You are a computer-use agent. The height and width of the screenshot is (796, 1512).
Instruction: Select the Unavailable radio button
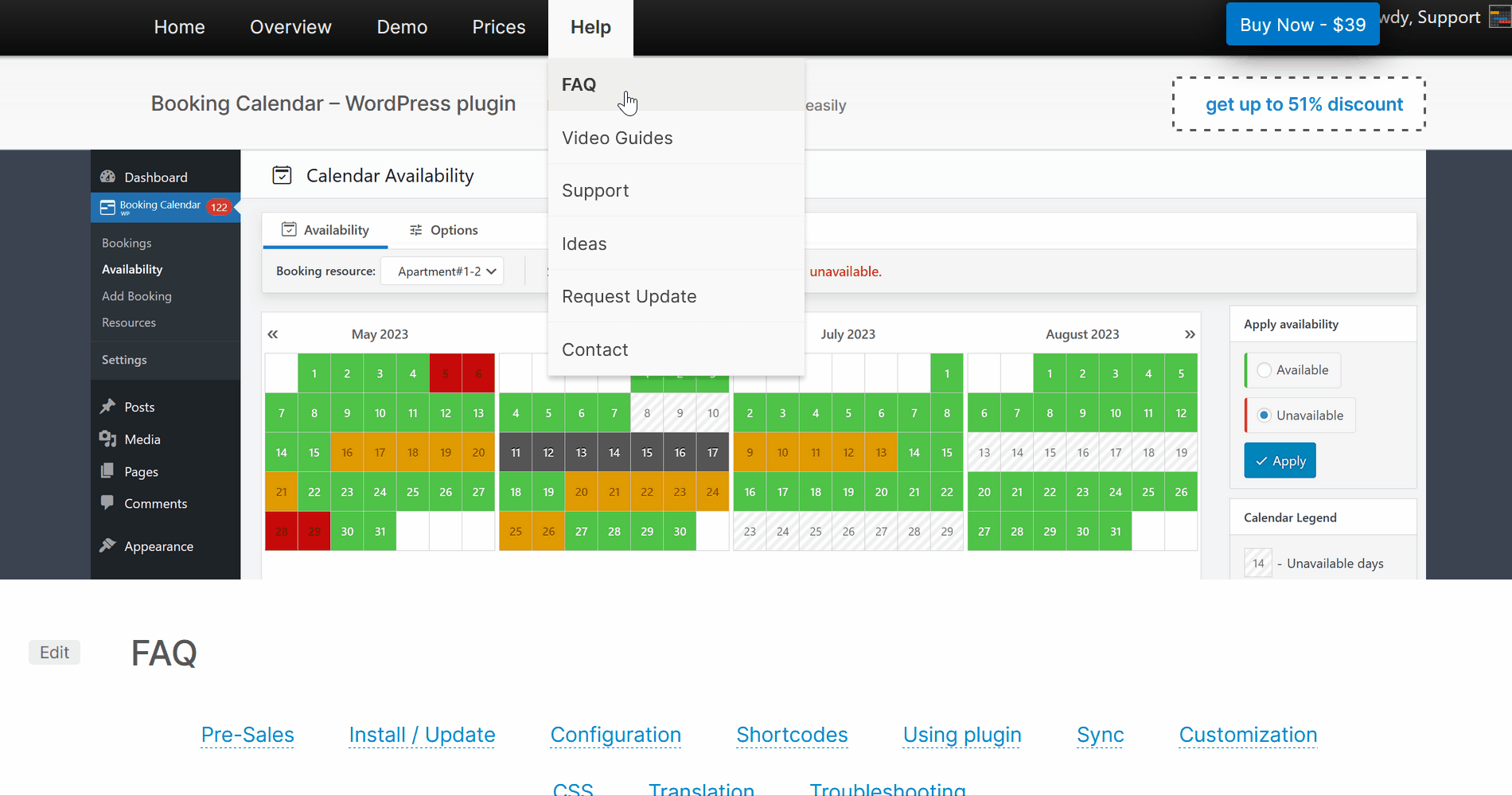tap(1264, 416)
